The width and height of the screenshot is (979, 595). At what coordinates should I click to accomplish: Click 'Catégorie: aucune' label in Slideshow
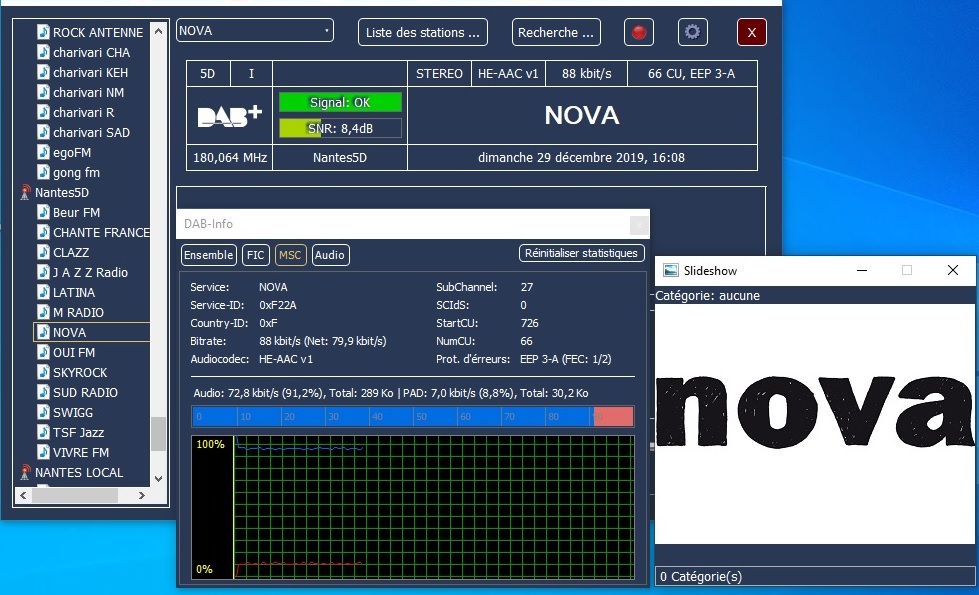(x=707, y=296)
